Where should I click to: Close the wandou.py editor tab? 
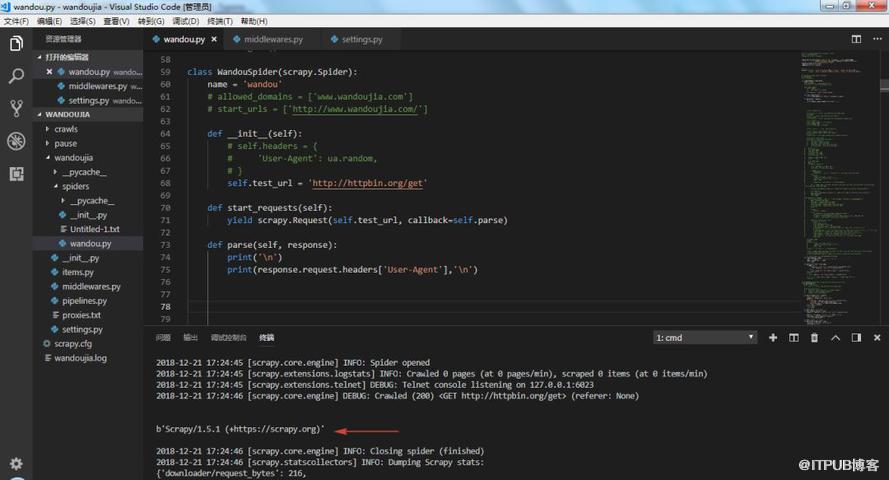[x=214, y=39]
